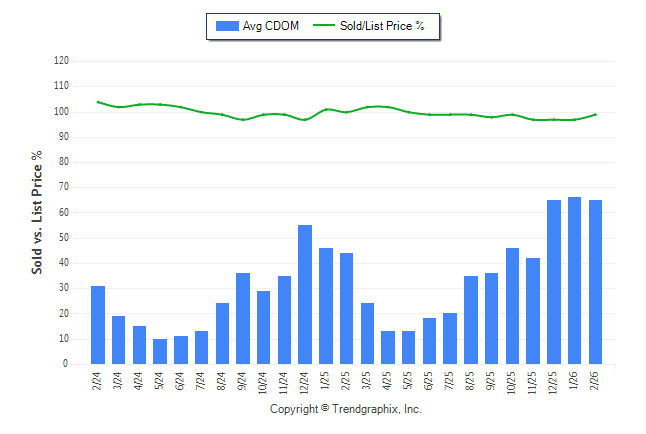646x434 pixels.
Task: Click the 8/25 bar
Action: 471,320
